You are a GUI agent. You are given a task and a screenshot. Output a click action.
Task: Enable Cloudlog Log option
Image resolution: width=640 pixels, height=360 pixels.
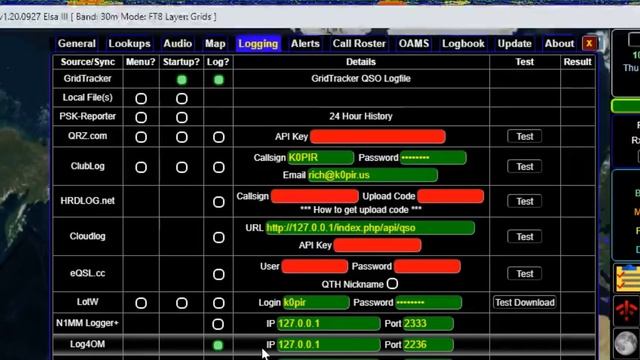[x=219, y=238]
